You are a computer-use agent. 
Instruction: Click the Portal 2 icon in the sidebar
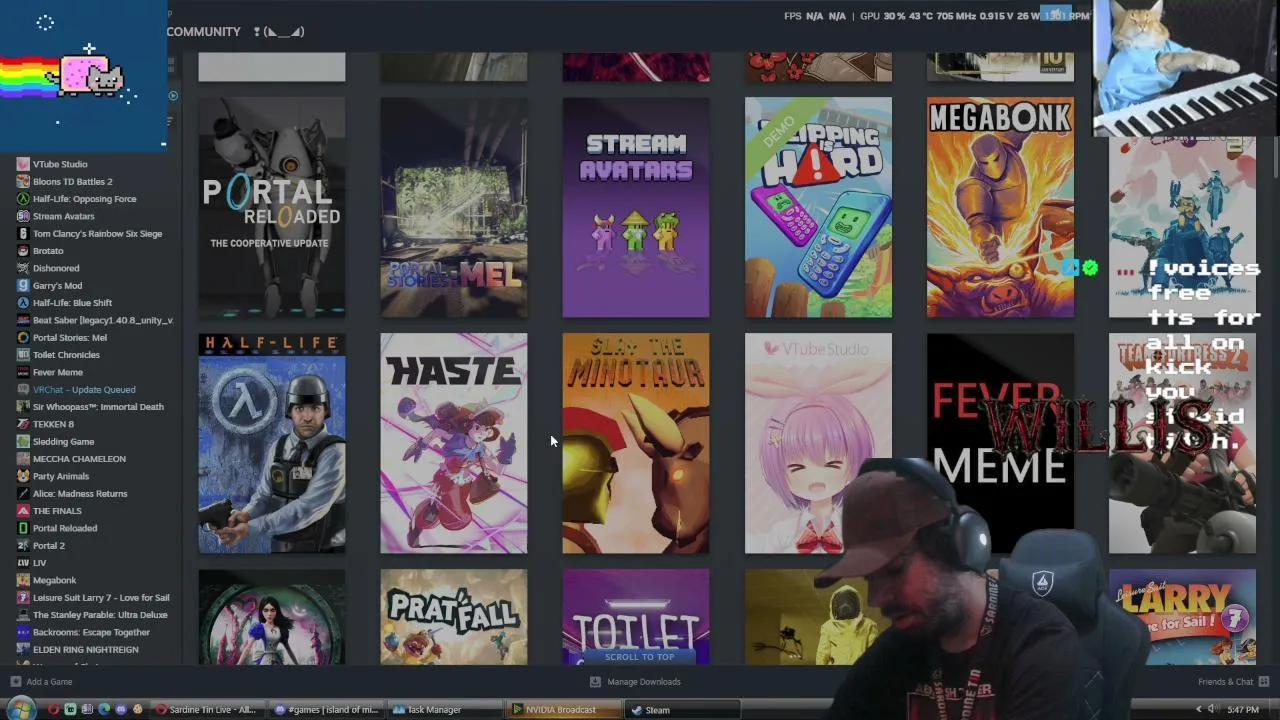23,545
